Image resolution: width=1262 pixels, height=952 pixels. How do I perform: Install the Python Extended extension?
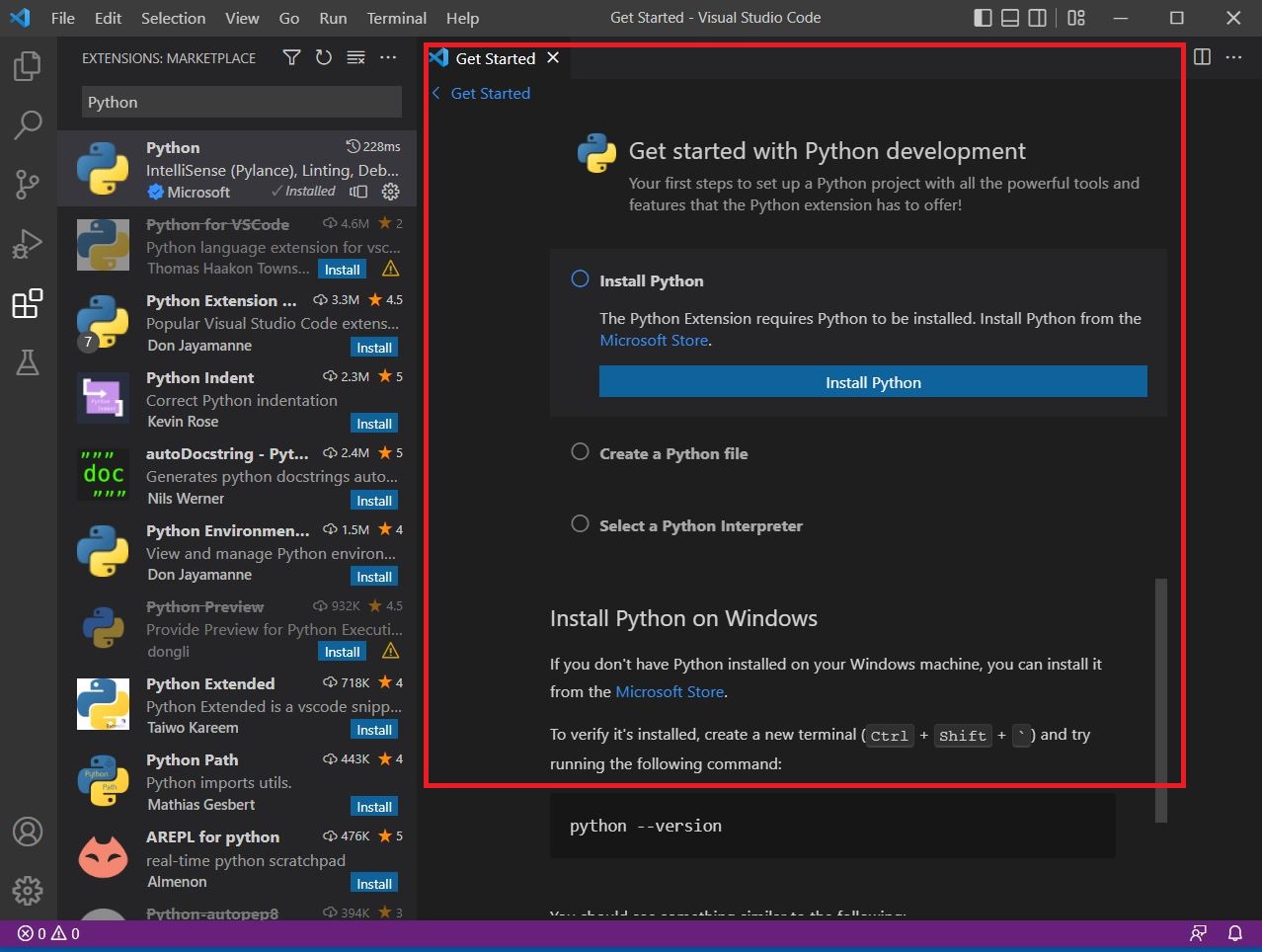point(374,730)
